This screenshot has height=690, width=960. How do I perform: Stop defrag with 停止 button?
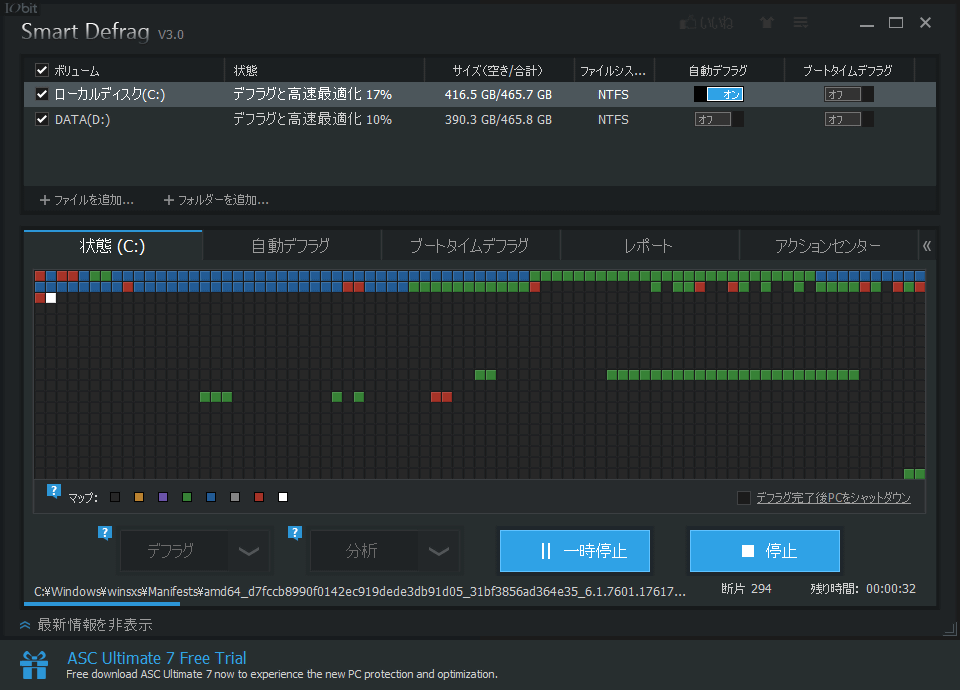(765, 551)
